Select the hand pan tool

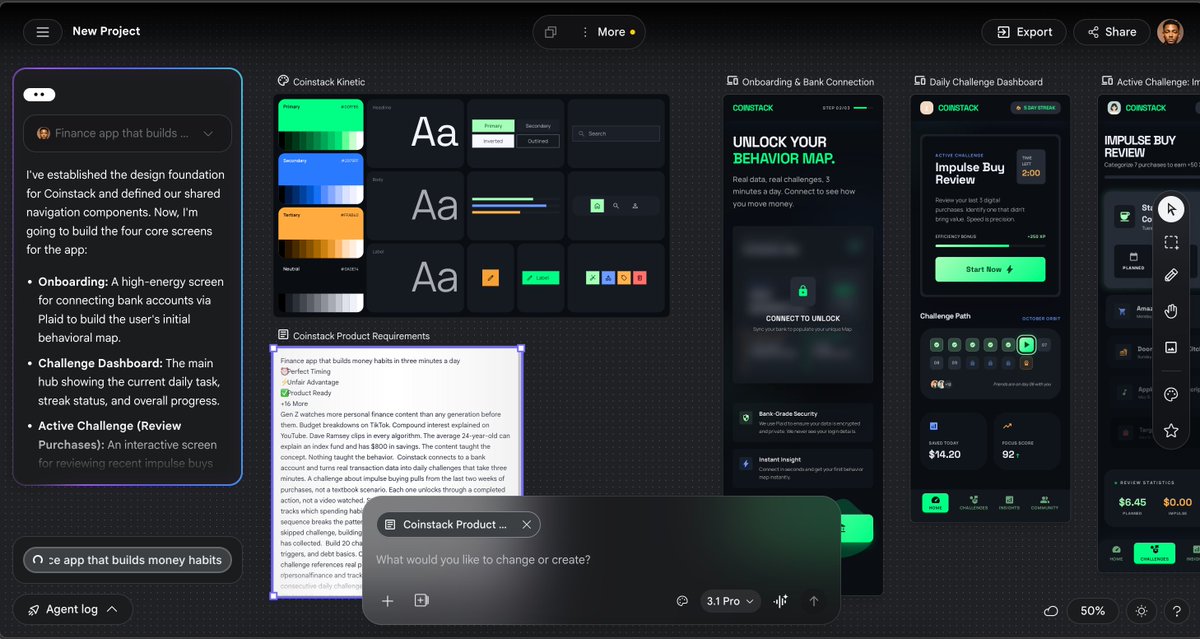click(1172, 312)
